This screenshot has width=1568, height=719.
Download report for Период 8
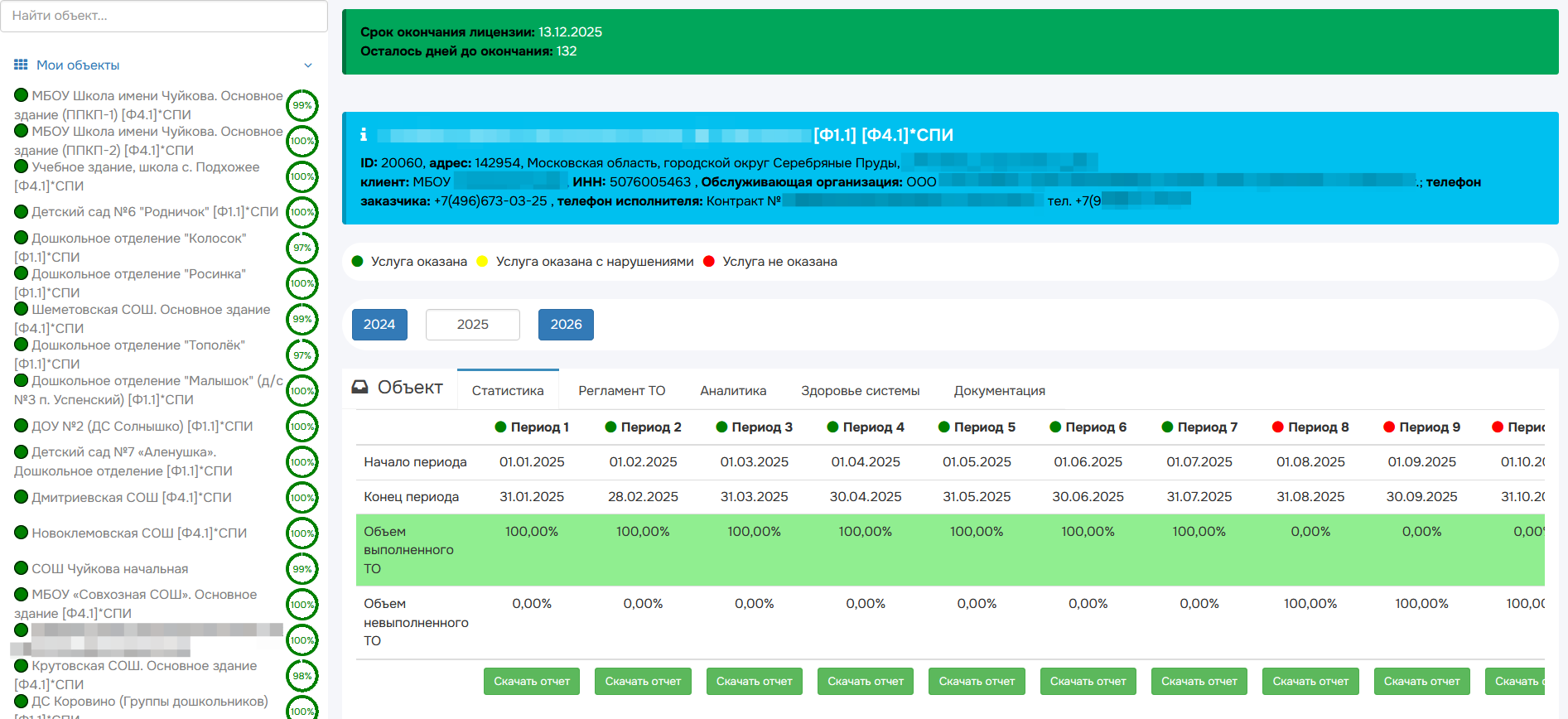1310,682
